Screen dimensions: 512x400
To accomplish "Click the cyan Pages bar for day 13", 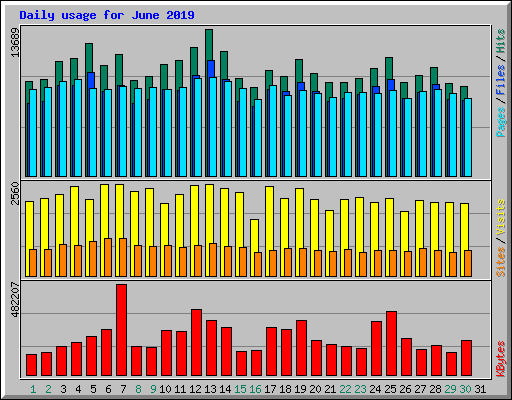I will coord(213,127).
